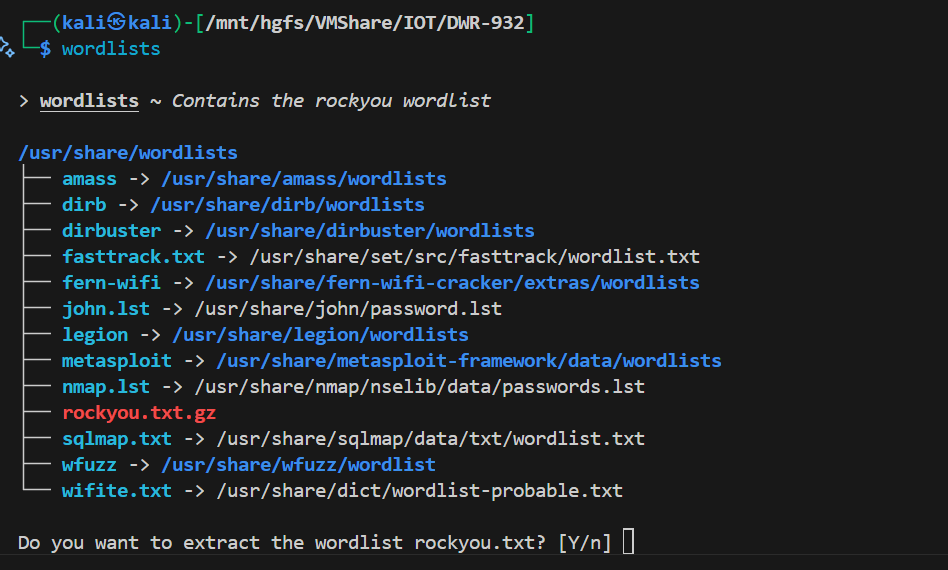Select the red rockyou.txt.gz file entry
The height and width of the screenshot is (570, 948).
pos(139,413)
